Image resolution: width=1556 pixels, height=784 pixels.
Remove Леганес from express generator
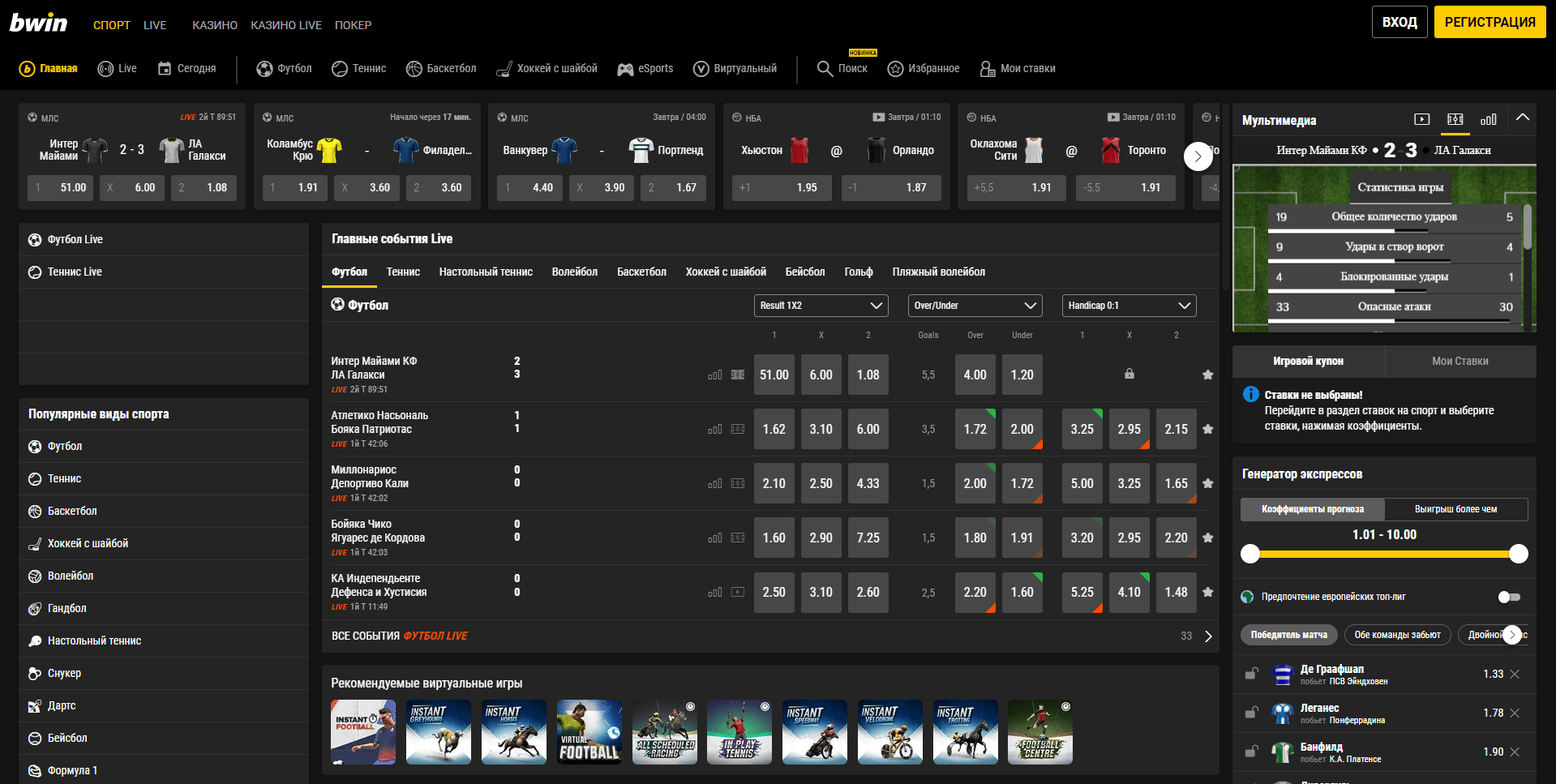coord(1515,713)
